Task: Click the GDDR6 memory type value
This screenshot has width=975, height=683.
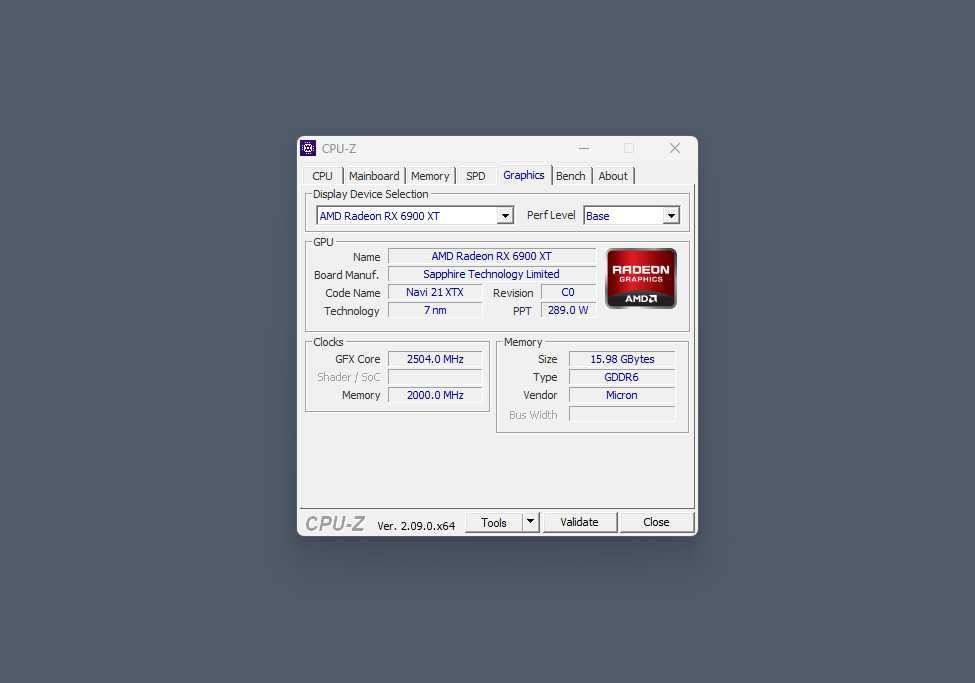Action: [x=622, y=377]
